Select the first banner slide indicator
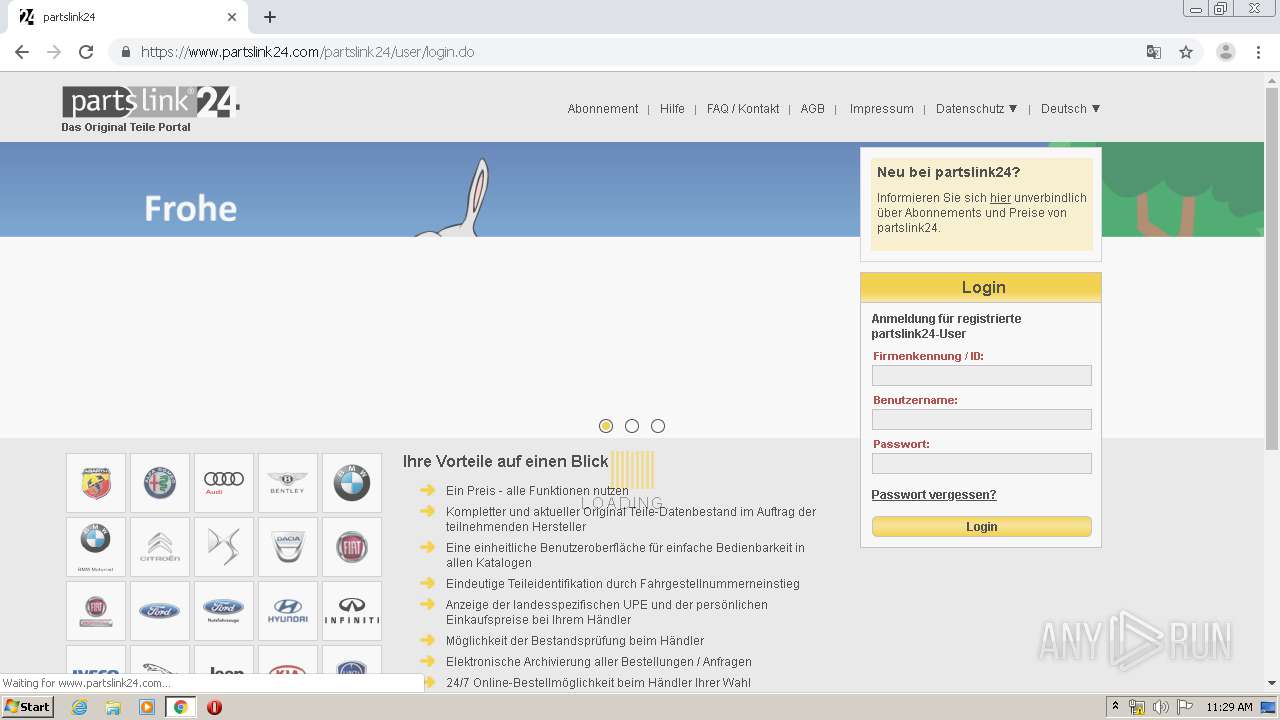The image size is (1280, 720). 606,426
